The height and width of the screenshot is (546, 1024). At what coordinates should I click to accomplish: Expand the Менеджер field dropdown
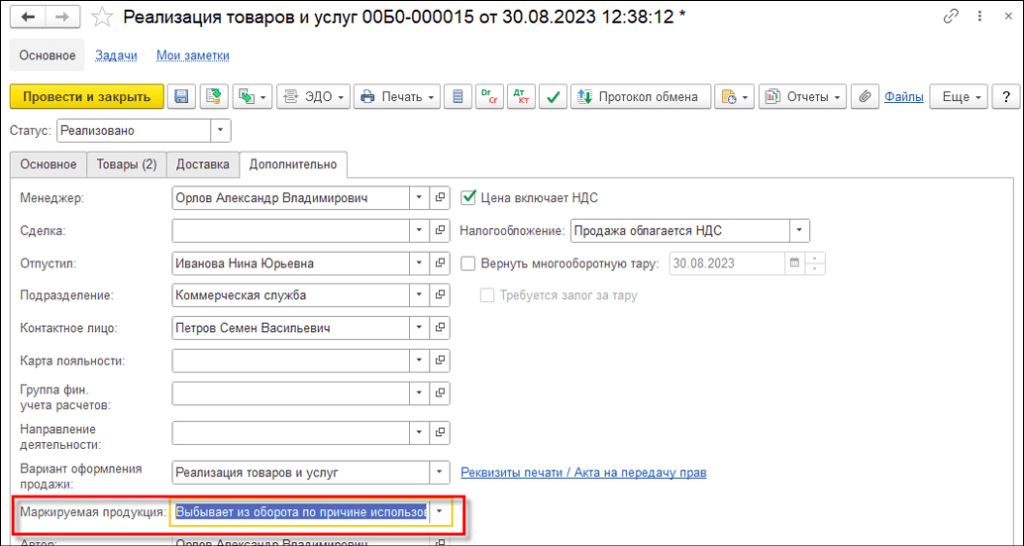419,198
